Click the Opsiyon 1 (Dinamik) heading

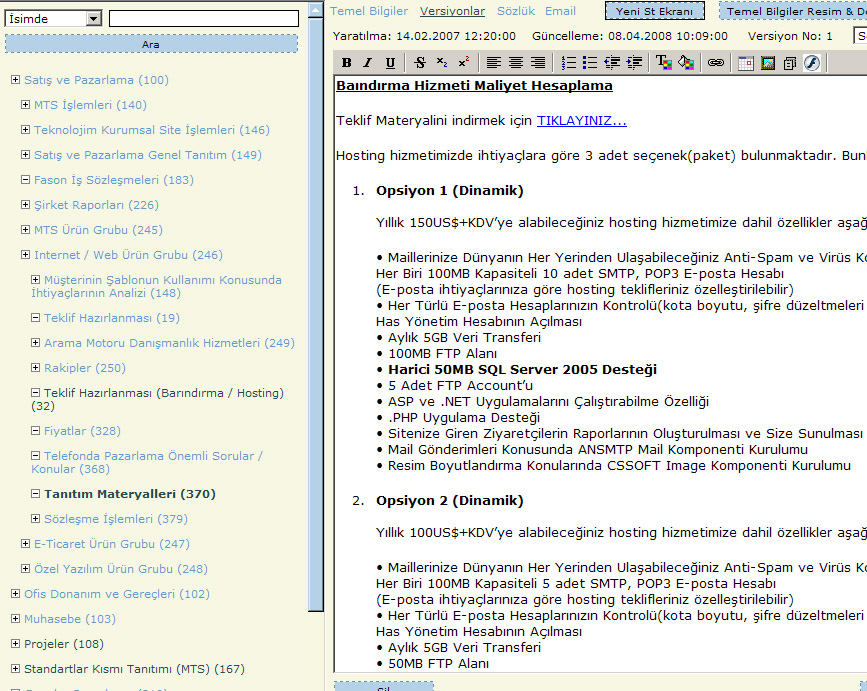tap(450, 191)
